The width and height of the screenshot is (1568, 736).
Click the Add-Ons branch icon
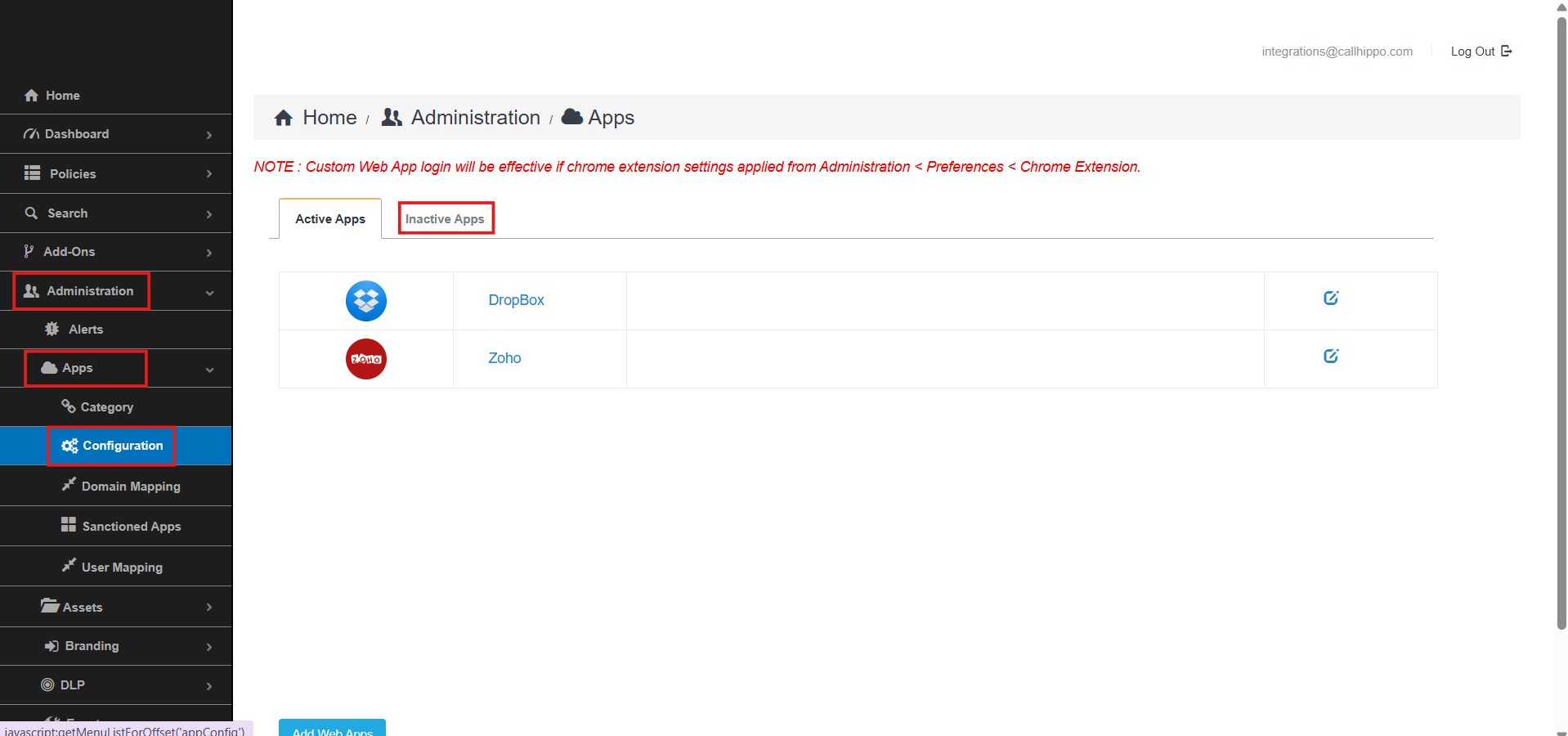click(29, 252)
